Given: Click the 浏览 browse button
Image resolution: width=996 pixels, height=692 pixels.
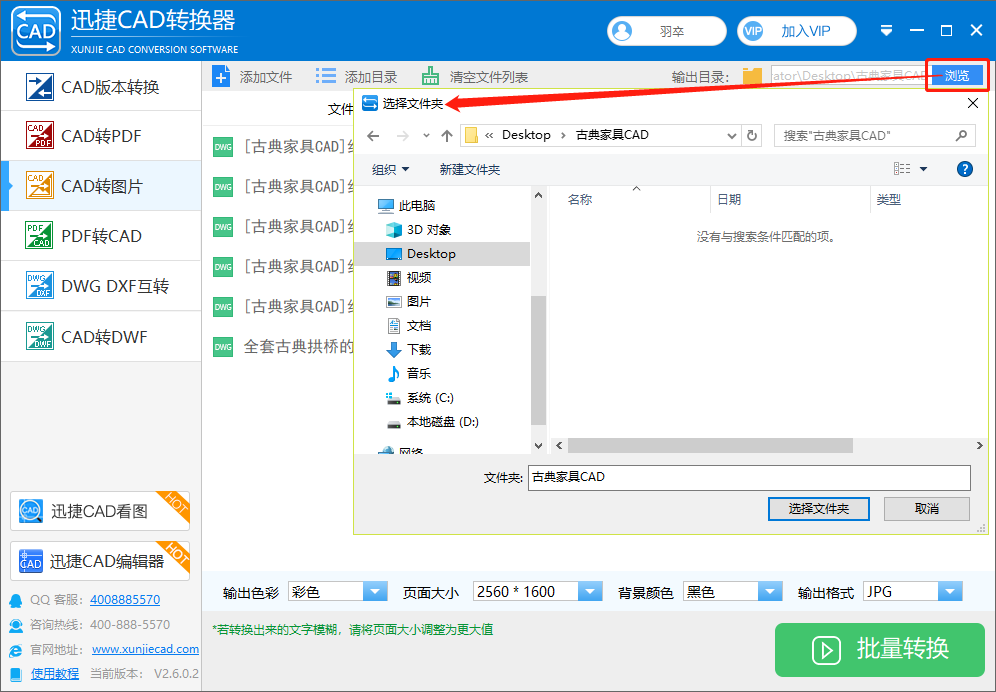Looking at the screenshot, I should point(957,76).
